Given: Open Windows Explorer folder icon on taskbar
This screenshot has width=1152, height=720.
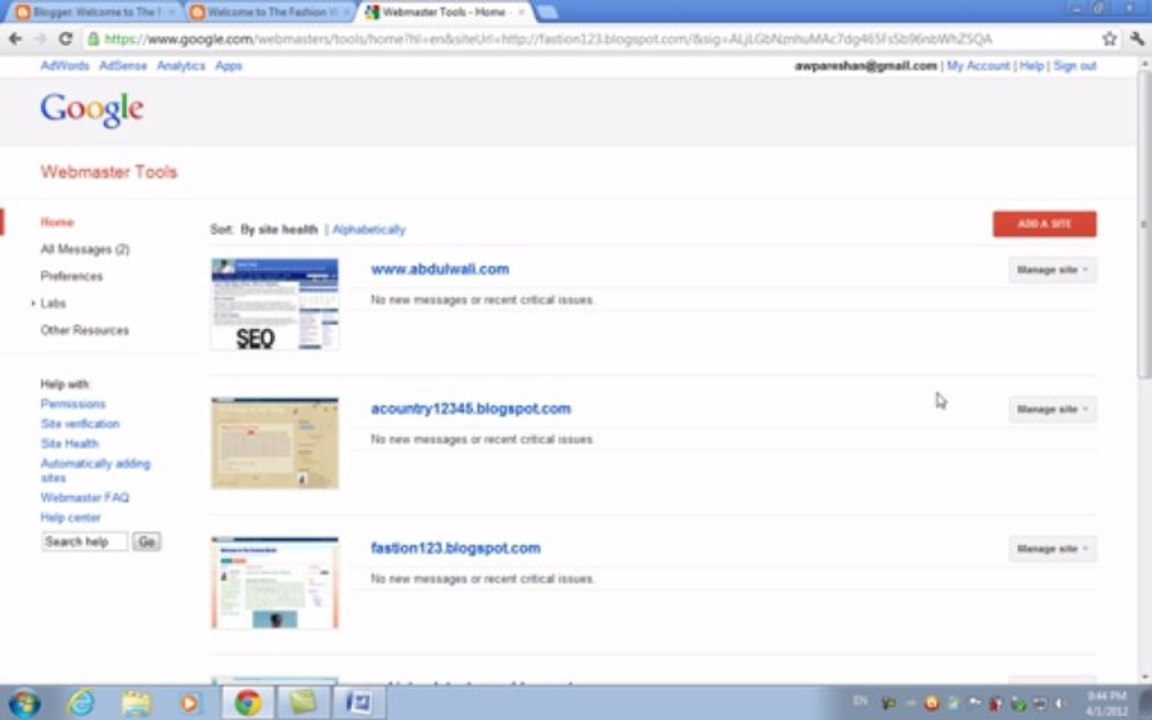Looking at the screenshot, I should click(x=136, y=703).
